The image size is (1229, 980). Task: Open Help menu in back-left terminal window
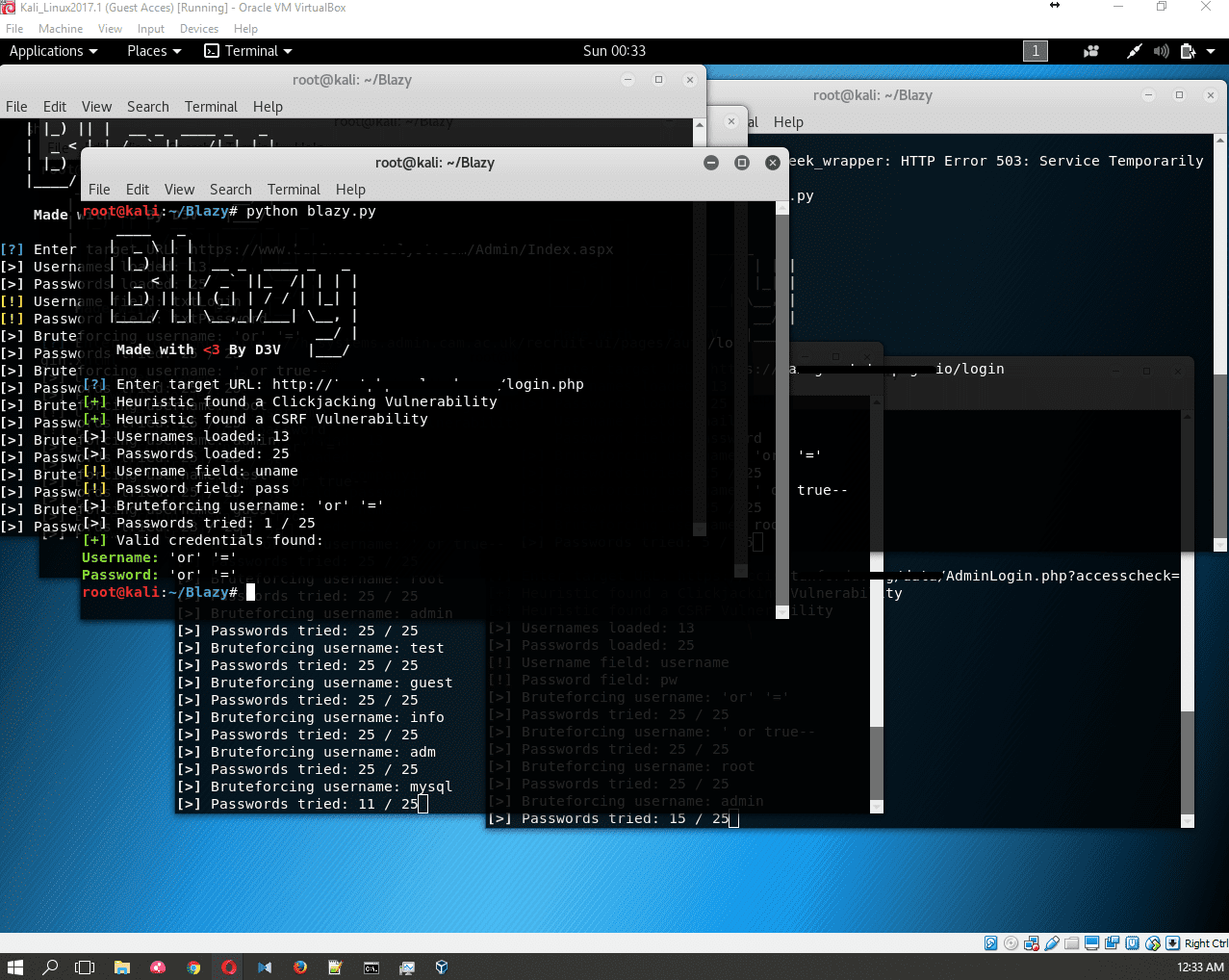click(x=268, y=107)
